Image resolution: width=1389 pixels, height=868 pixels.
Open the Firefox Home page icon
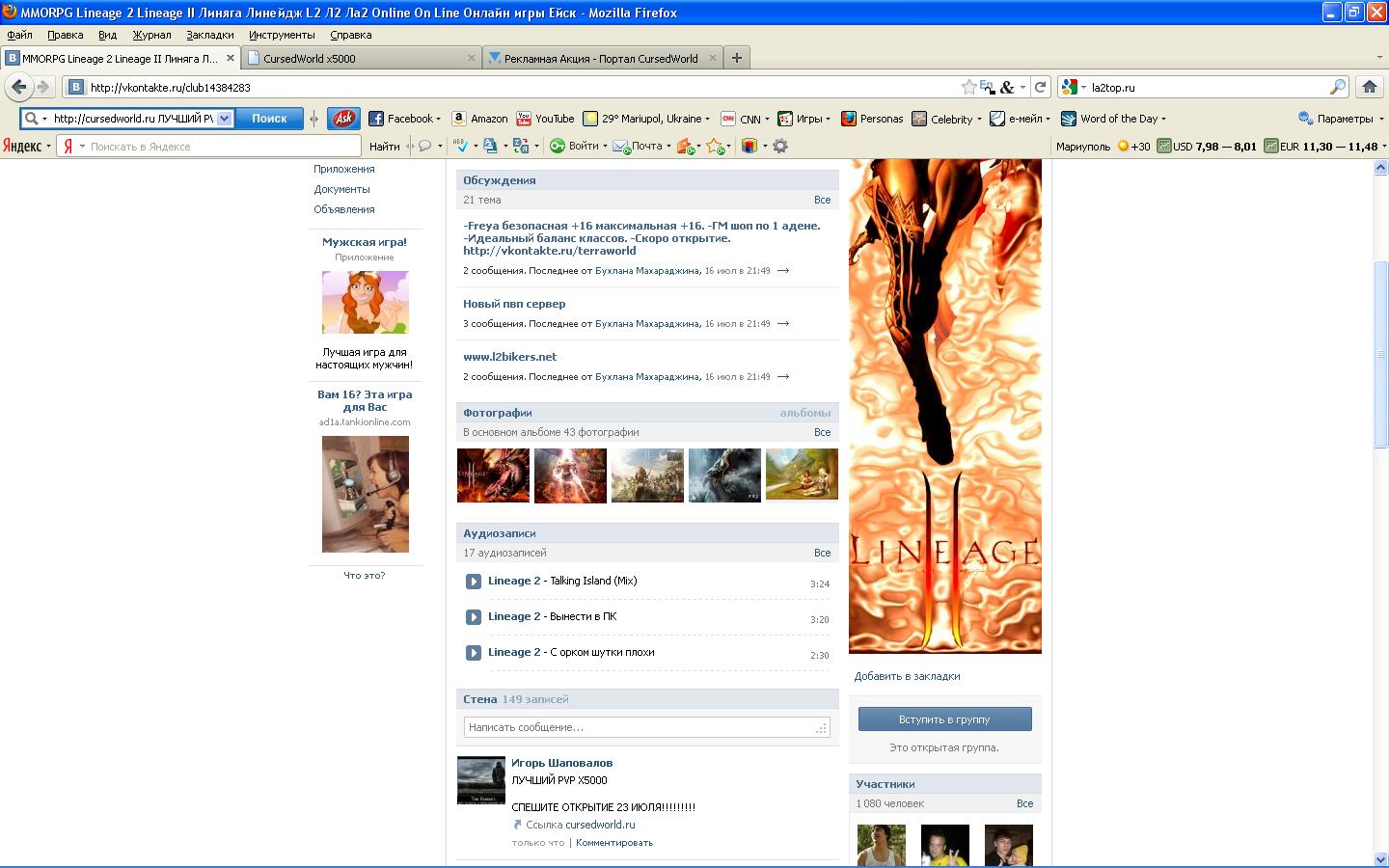click(1369, 87)
